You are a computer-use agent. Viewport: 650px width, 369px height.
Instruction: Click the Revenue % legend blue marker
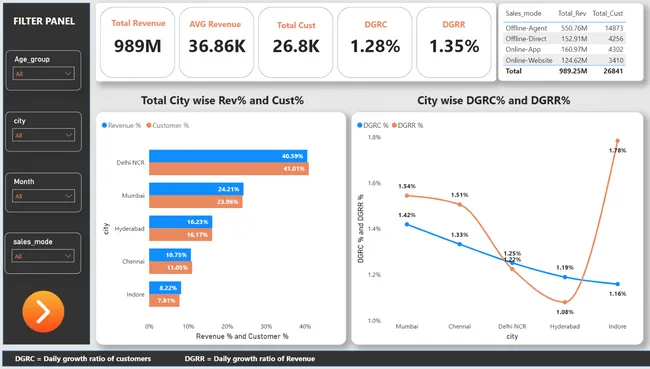point(104,125)
